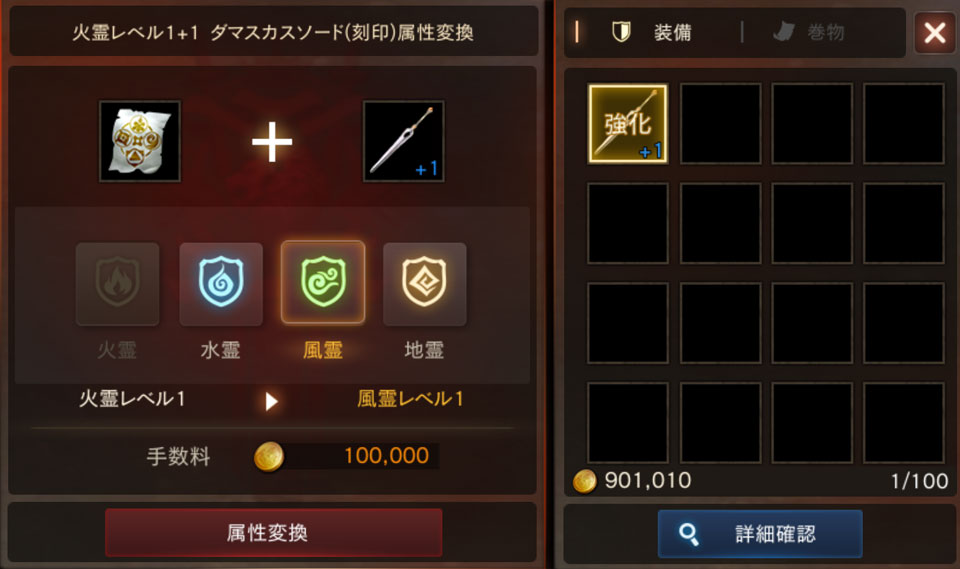Click the greyed-out 火霊 fire element icon
Viewport: 960px width, 569px height.
[118, 284]
